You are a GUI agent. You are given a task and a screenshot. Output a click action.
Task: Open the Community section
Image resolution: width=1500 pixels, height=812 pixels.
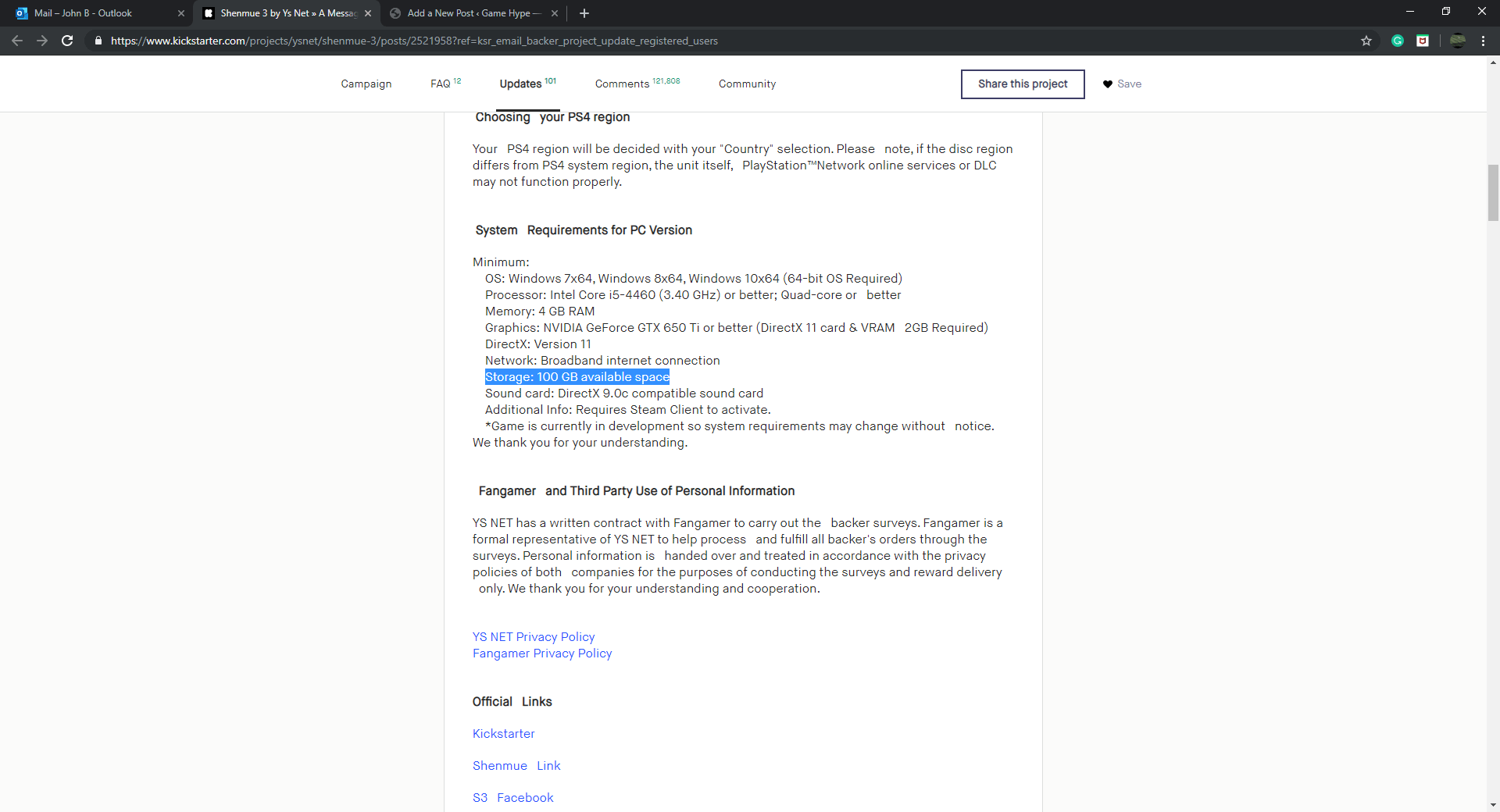point(748,84)
